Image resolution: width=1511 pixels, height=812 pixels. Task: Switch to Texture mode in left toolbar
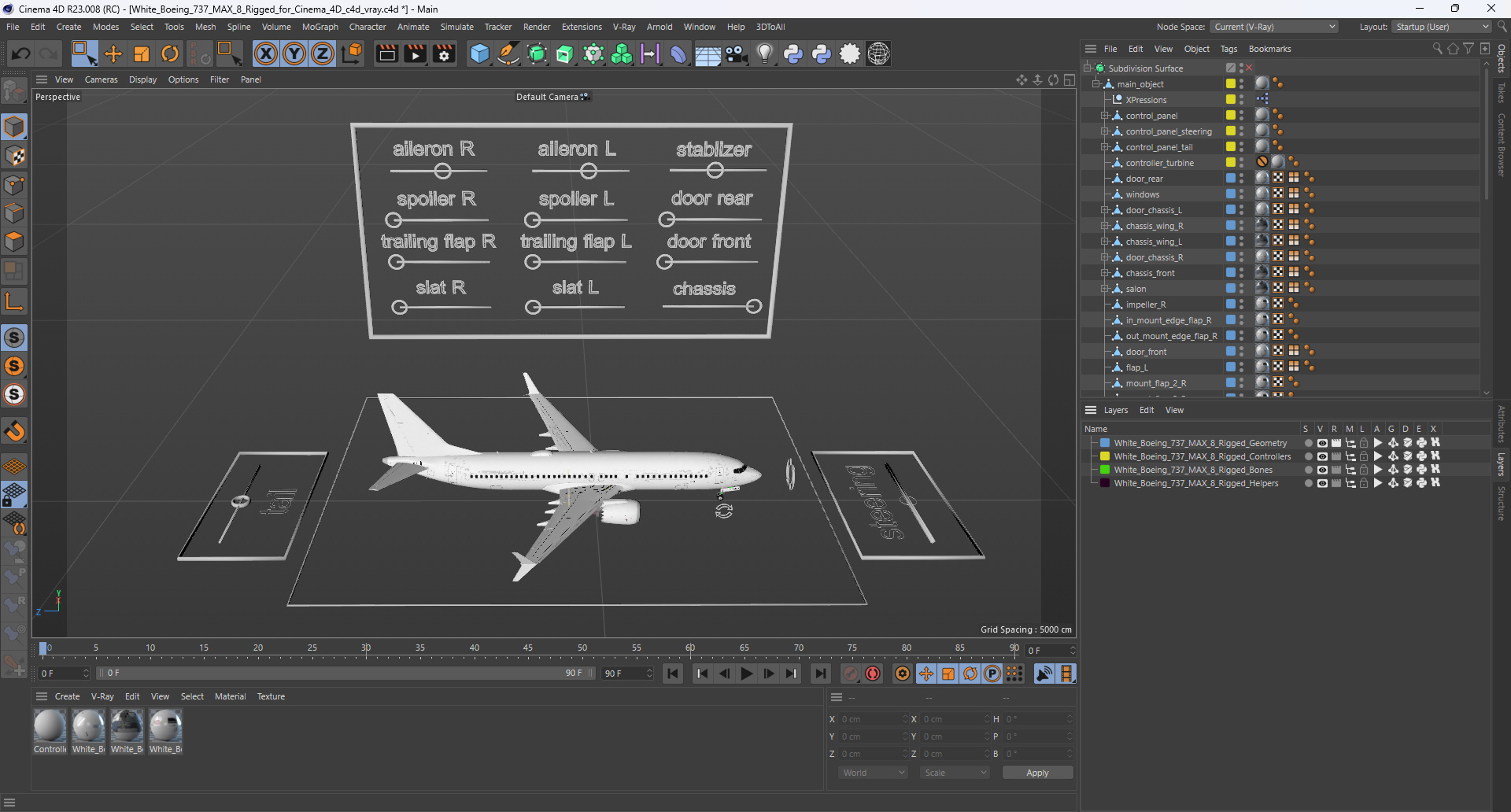click(x=14, y=156)
